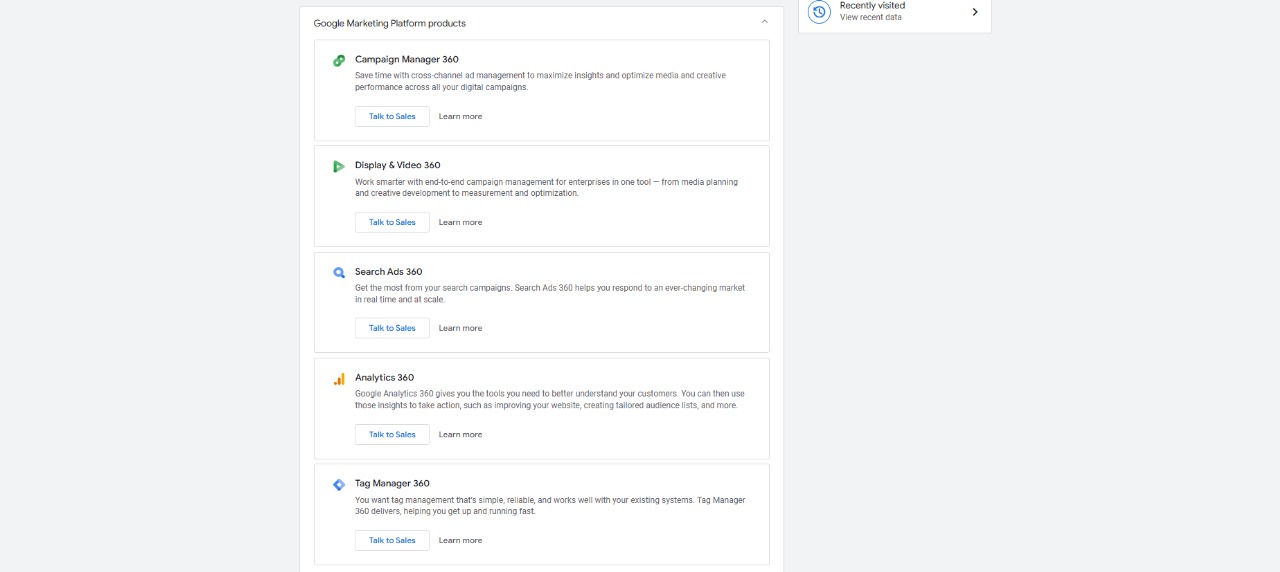Click the Search Ads 360 magnifier icon

339,272
